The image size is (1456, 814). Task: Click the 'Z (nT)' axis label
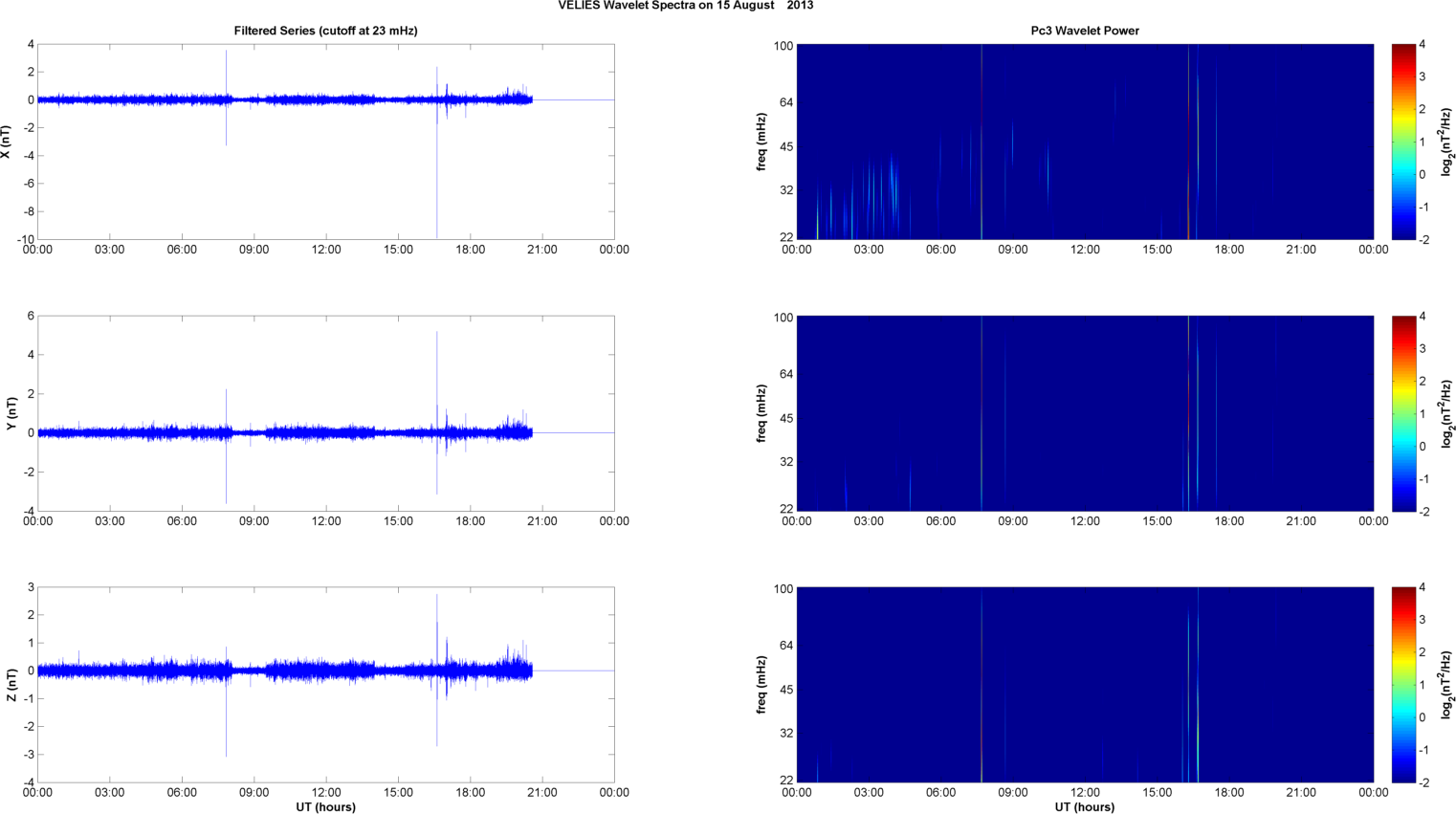click(x=12, y=685)
